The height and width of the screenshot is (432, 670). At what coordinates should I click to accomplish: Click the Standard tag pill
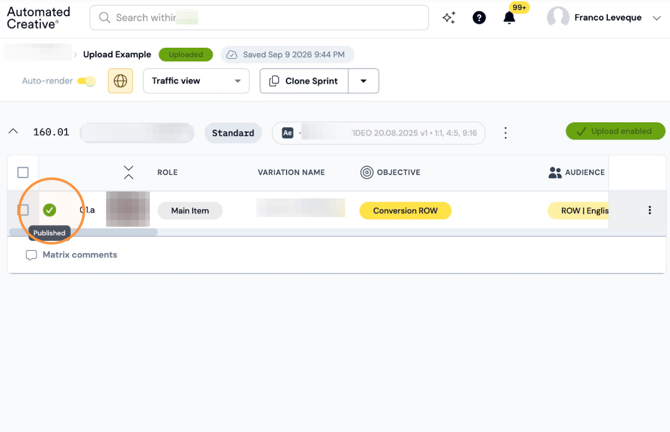click(233, 133)
